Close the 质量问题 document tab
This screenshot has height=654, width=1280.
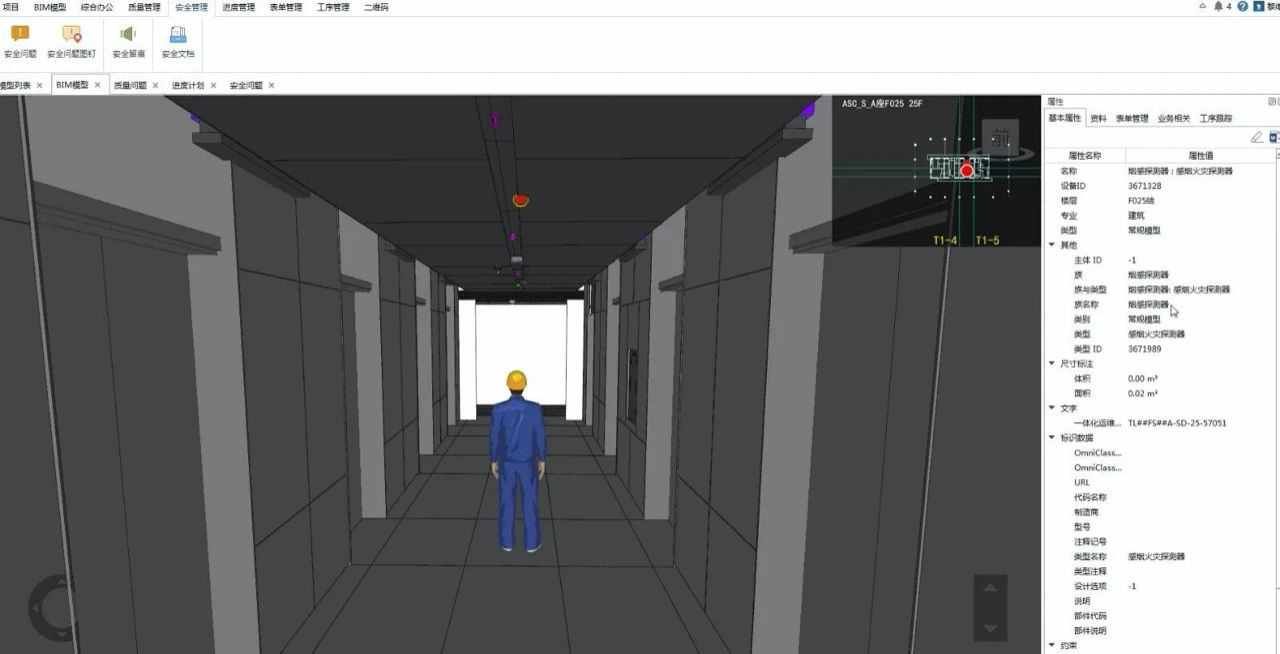pos(155,85)
